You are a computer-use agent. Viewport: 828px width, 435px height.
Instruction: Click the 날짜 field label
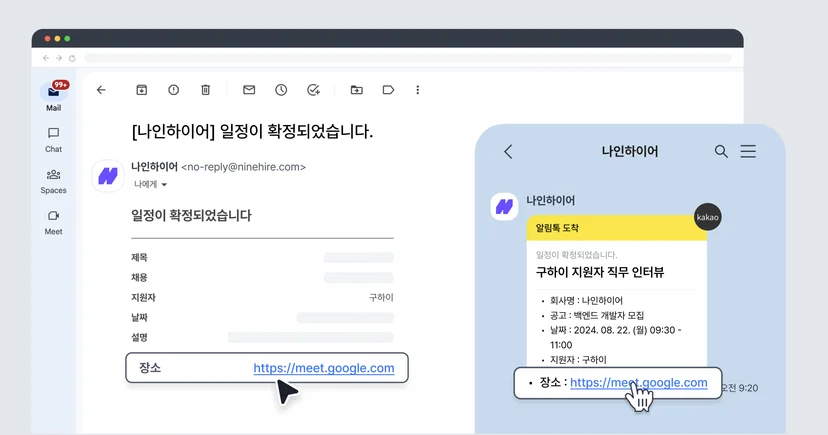click(x=139, y=317)
